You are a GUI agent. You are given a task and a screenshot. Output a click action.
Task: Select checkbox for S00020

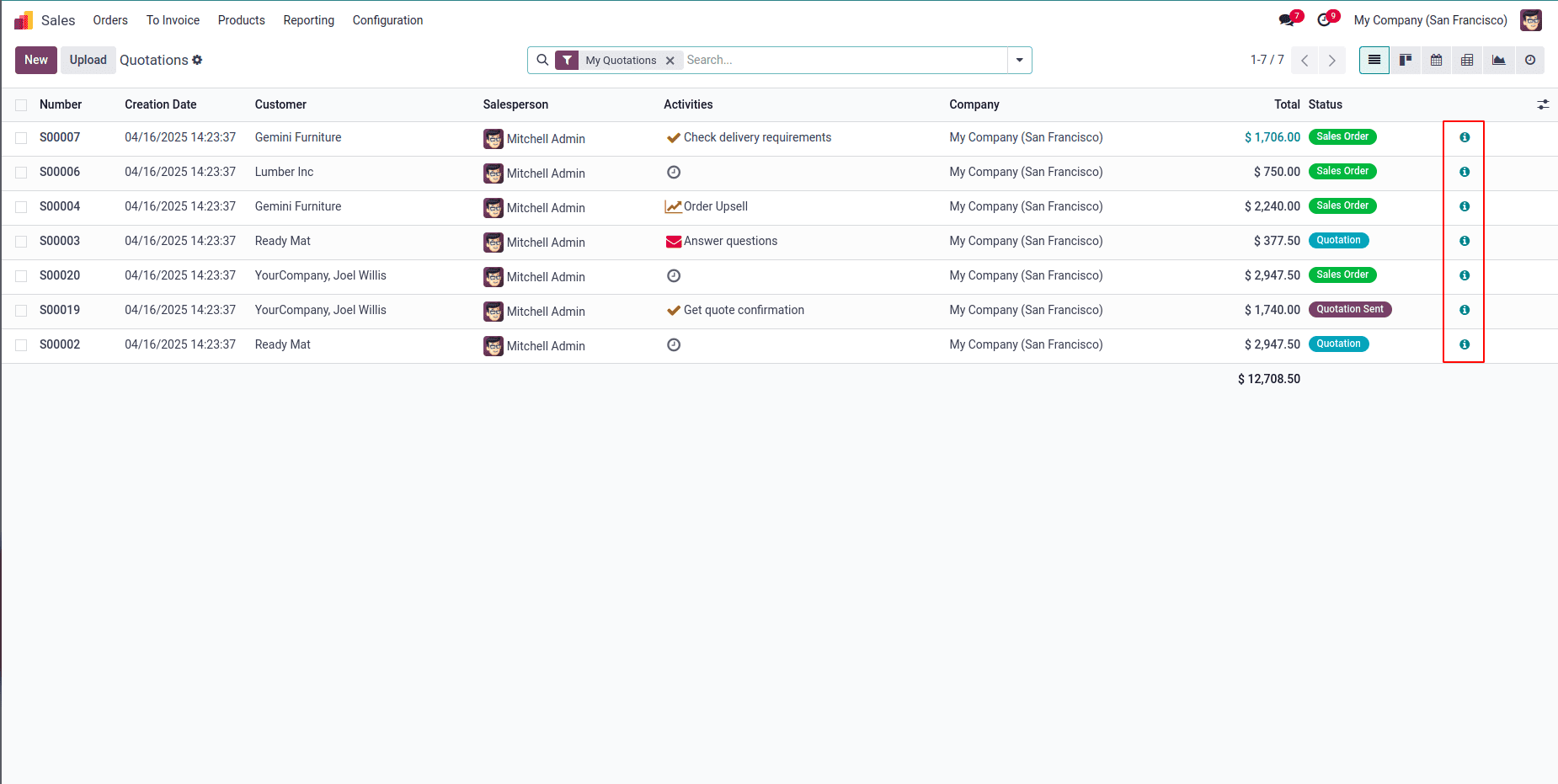tap(21, 276)
